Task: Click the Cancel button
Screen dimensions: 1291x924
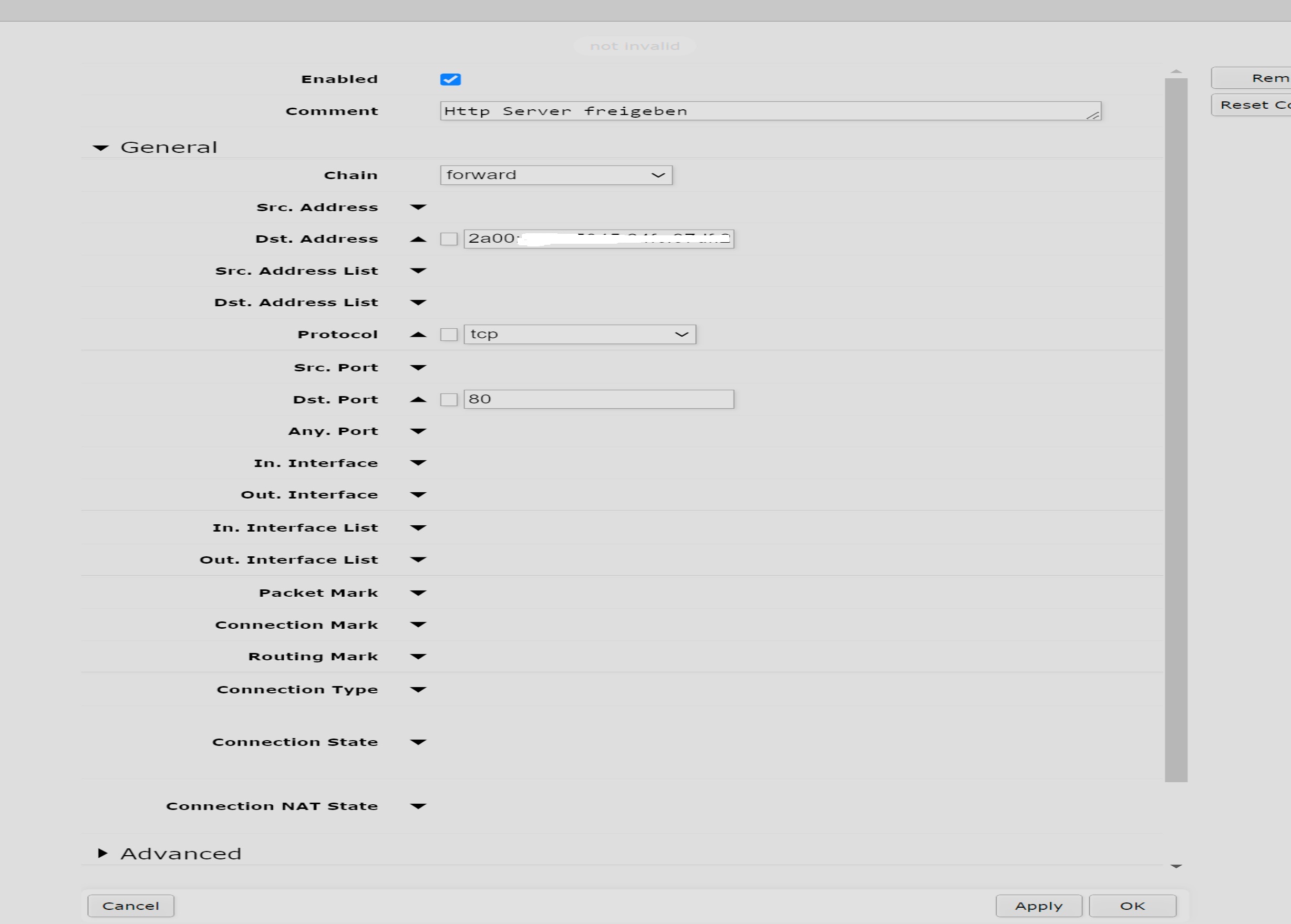Action: (x=130, y=906)
